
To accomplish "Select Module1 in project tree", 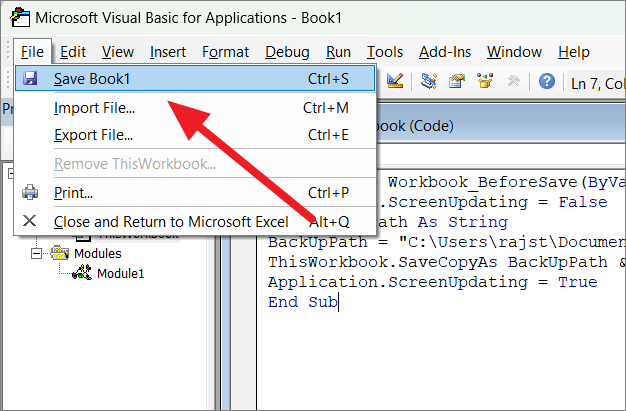I will 120,274.
